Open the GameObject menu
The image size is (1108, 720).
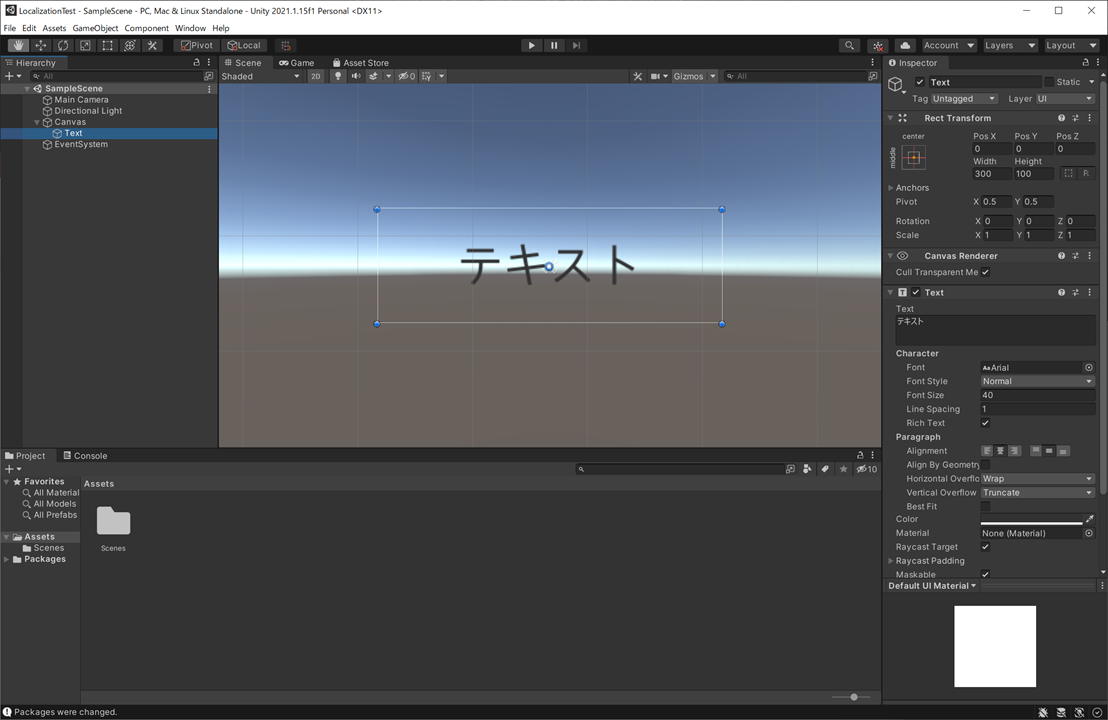(x=95, y=28)
